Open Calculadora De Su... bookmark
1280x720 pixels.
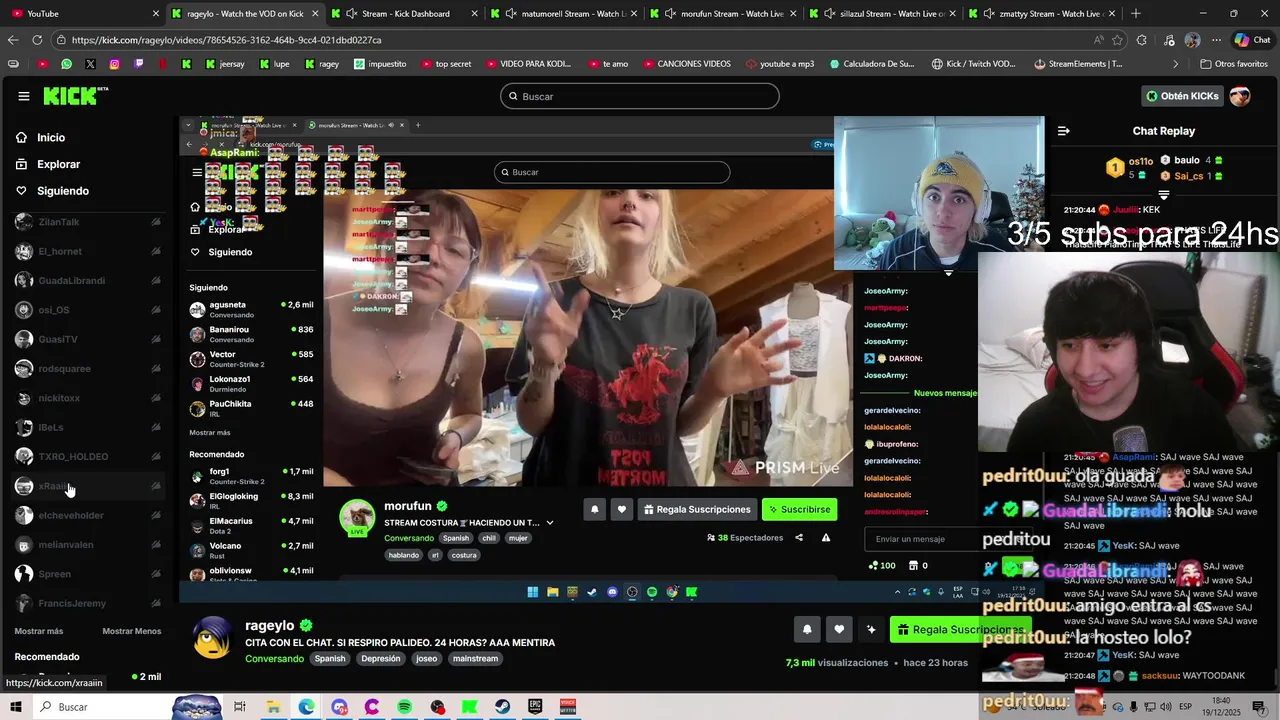coord(870,63)
